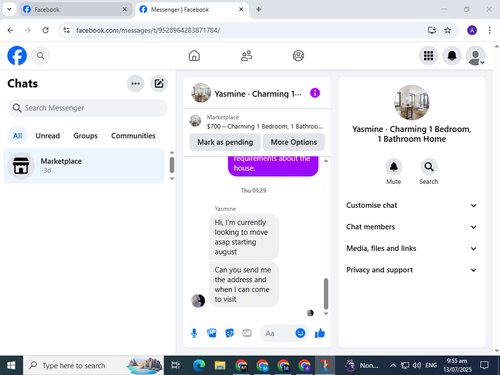
Task: Search in conversation using magnifier icon
Action: coord(429,166)
